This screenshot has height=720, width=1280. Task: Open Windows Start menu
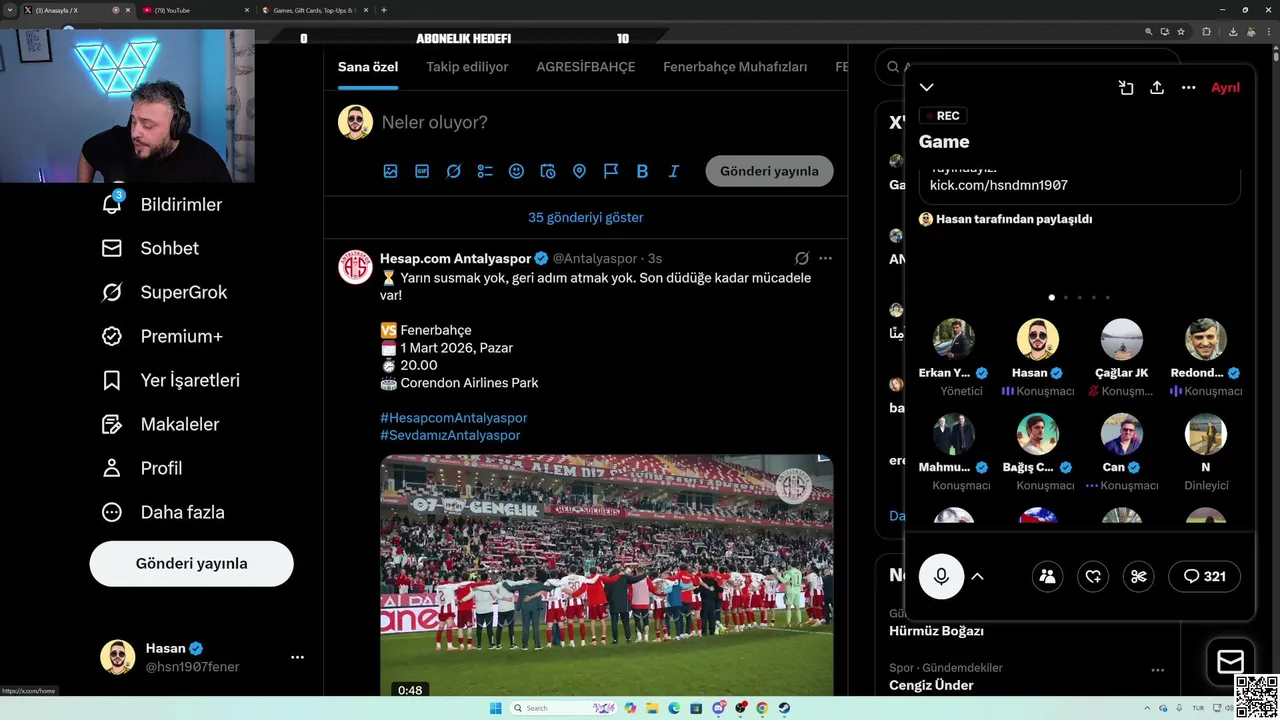[495, 708]
